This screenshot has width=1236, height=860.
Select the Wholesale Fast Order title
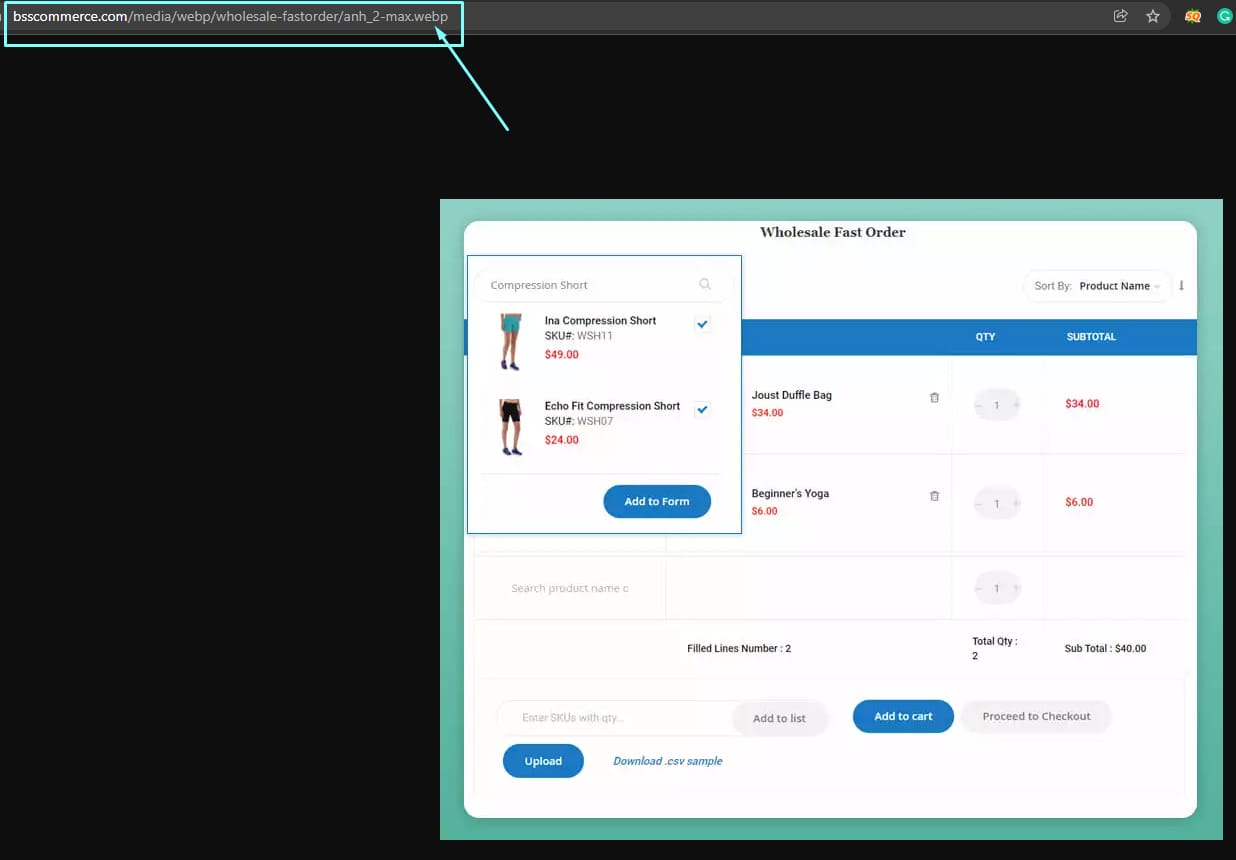[x=833, y=232]
